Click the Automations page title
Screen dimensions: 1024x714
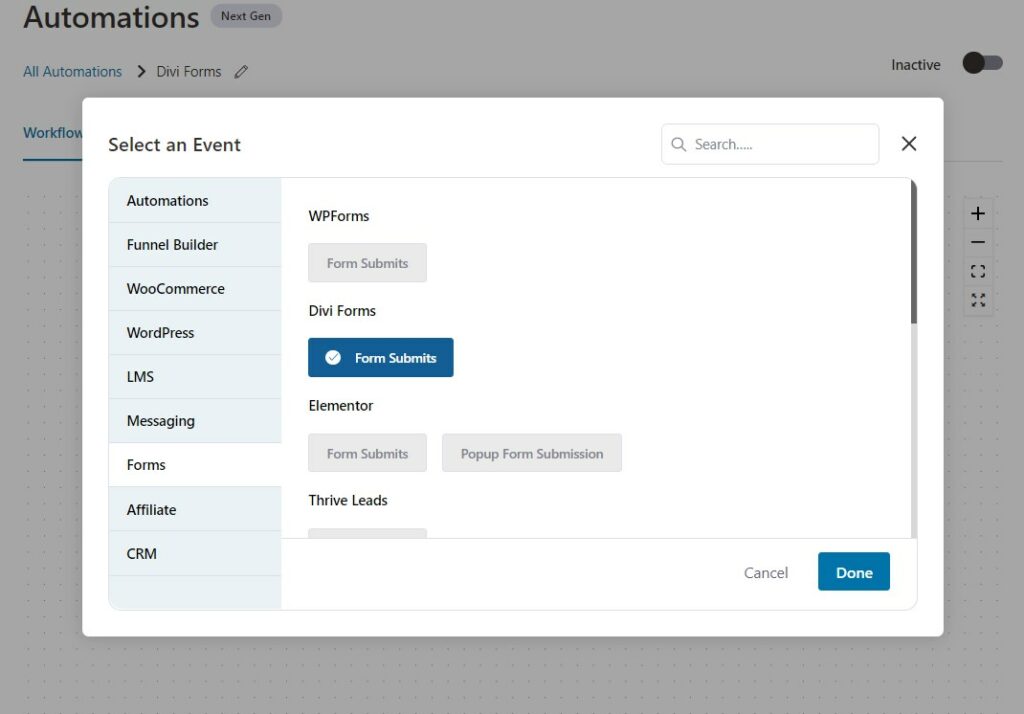[111, 17]
